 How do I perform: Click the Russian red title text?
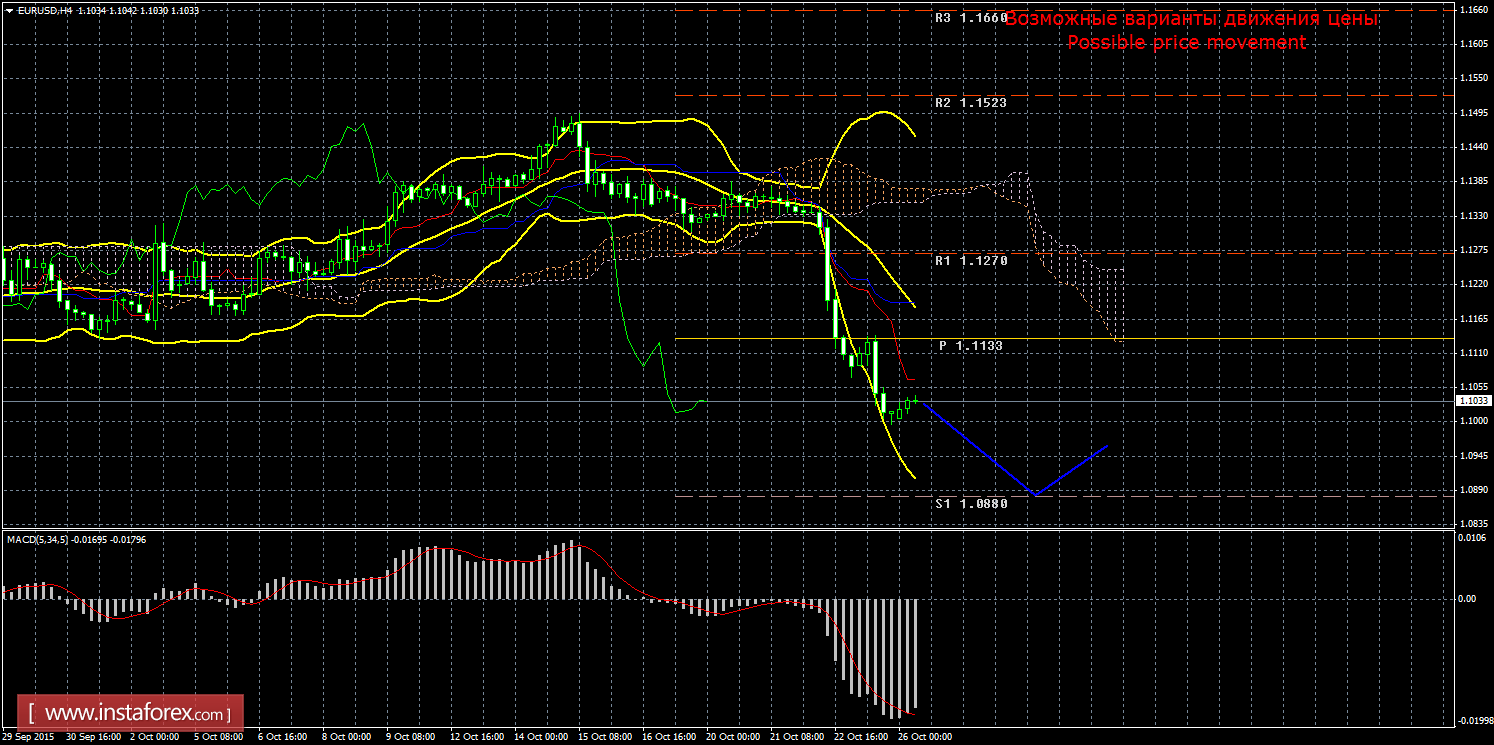tap(1191, 19)
